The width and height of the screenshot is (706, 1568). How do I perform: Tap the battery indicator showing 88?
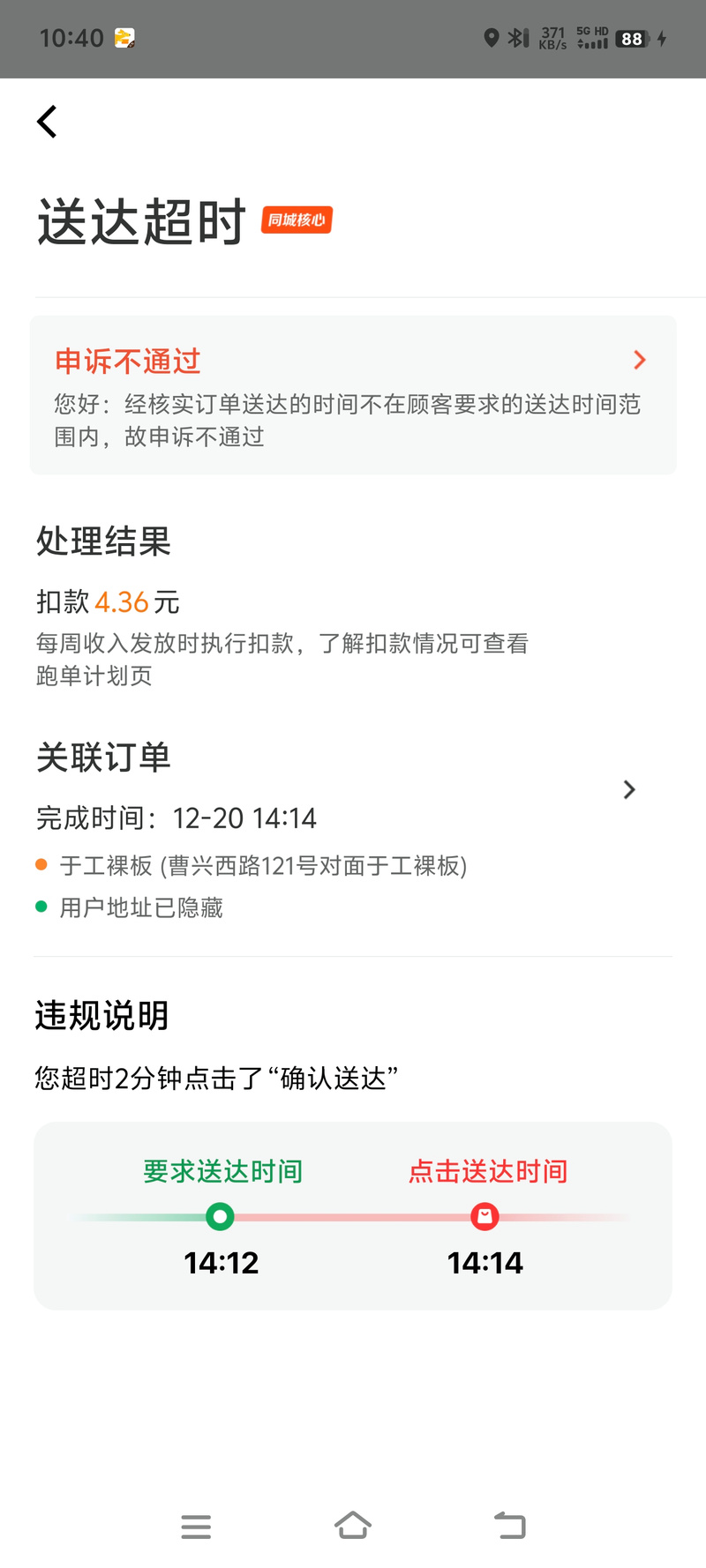coord(633,39)
